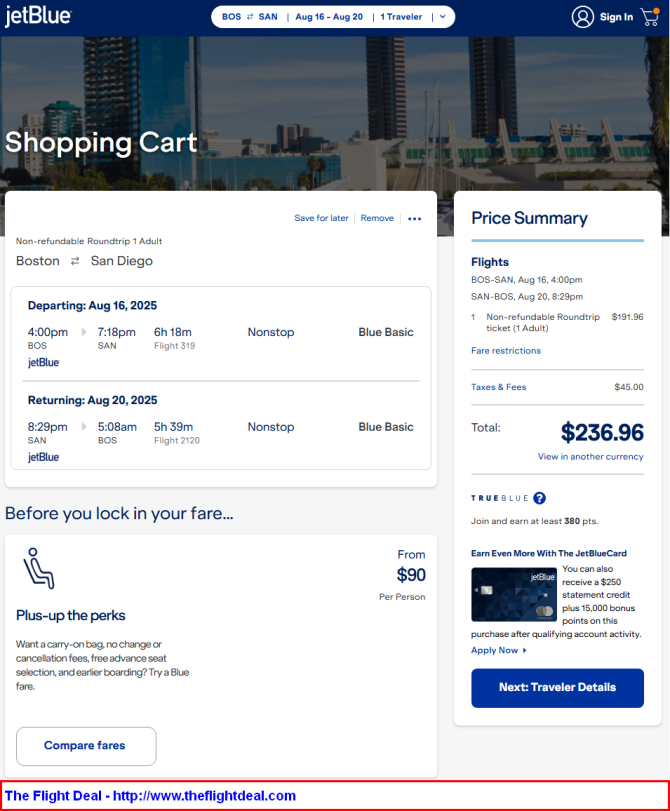
Task: Click View in another currency
Action: (x=590, y=457)
